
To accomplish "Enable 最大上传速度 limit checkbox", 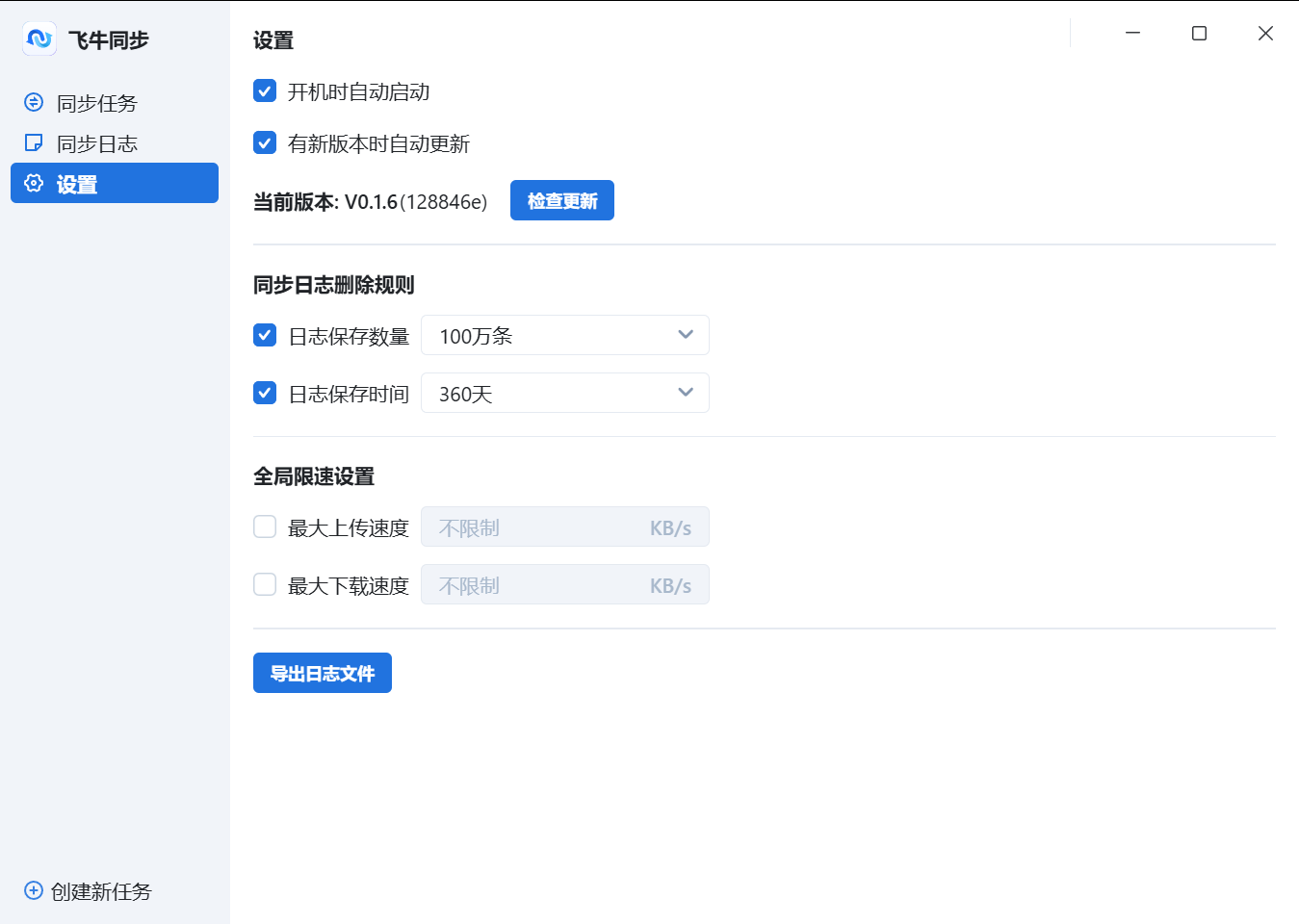I will 265,526.
